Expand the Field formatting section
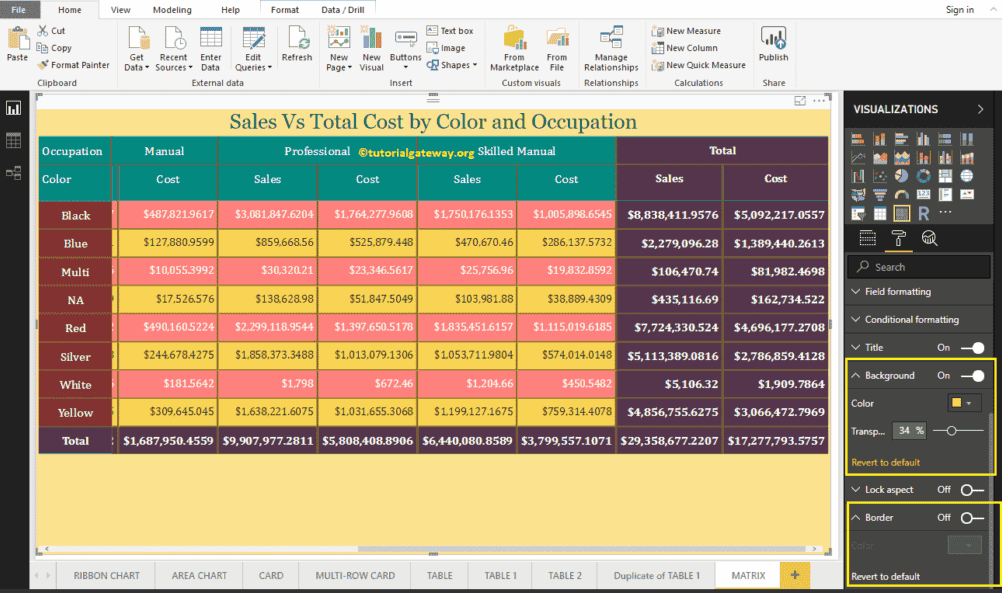Image resolution: width=1002 pixels, height=593 pixels. (897, 292)
